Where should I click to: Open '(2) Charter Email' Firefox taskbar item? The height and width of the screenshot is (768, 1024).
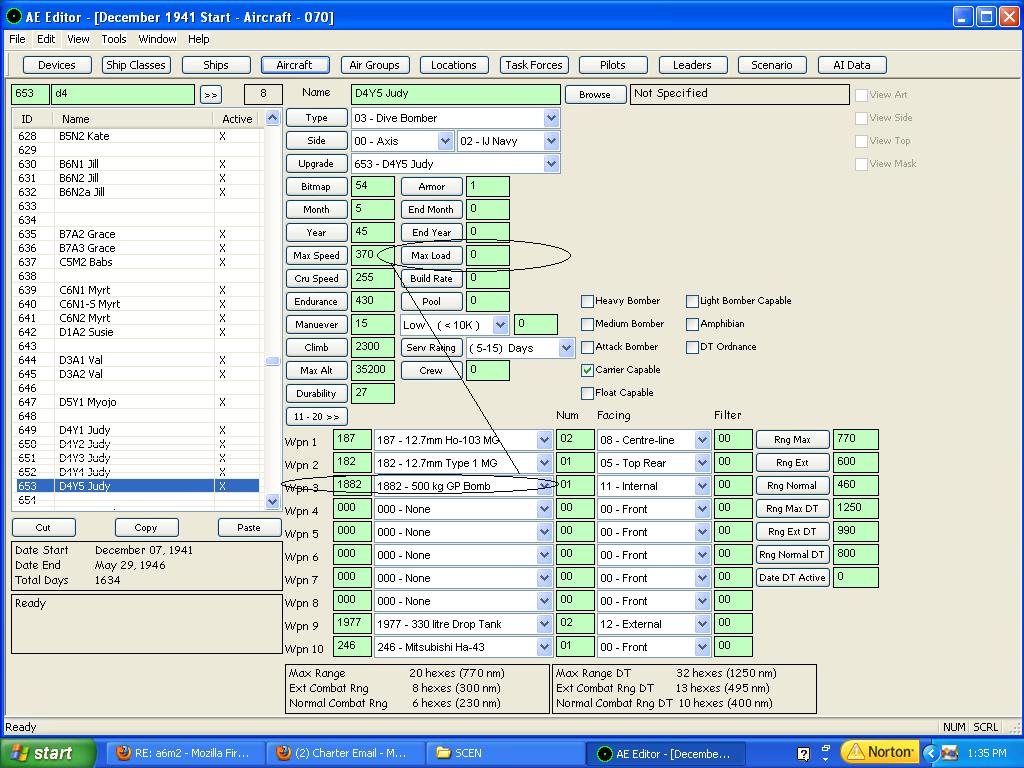coord(345,753)
